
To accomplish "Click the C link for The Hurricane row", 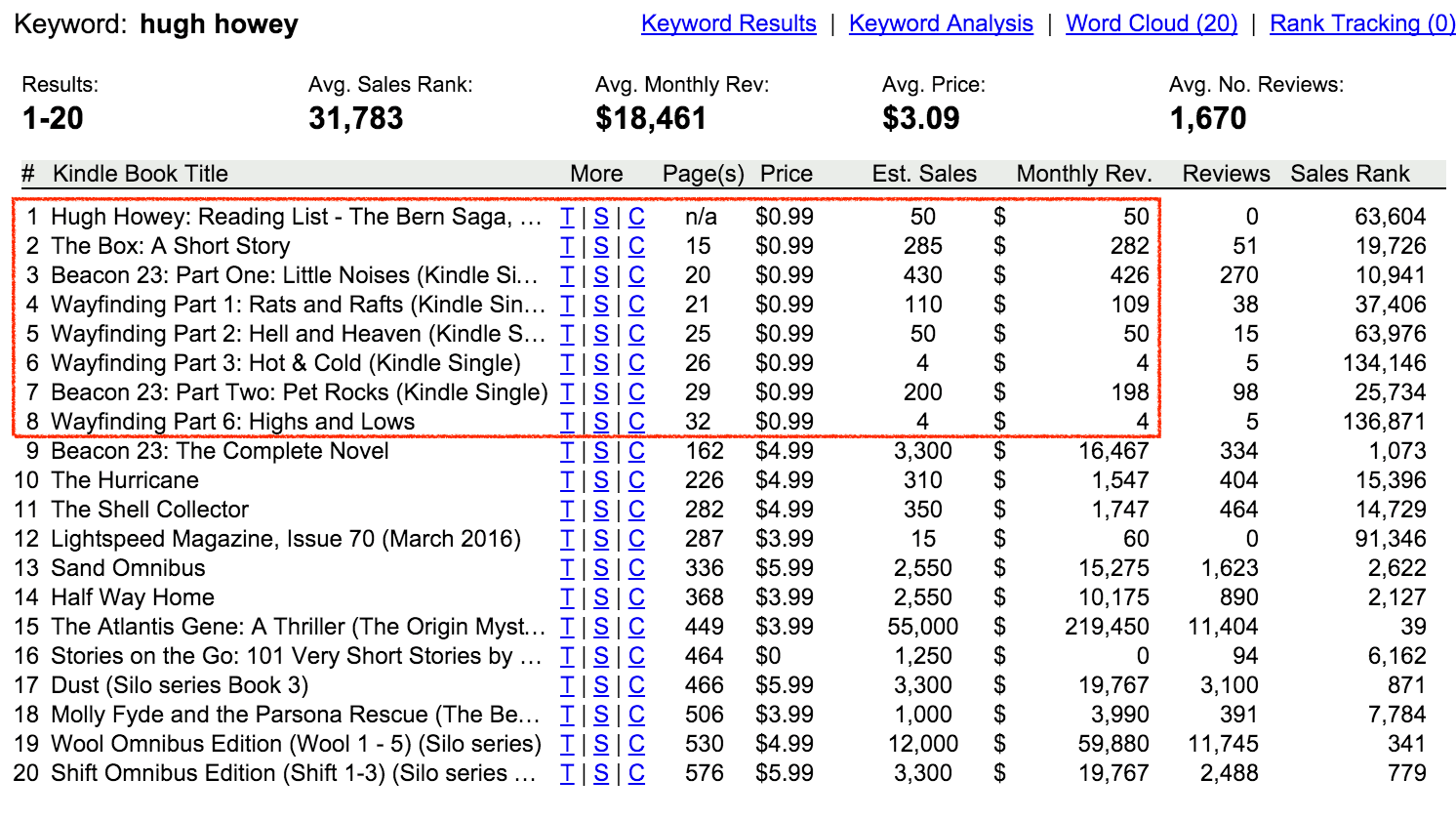I will point(636,480).
